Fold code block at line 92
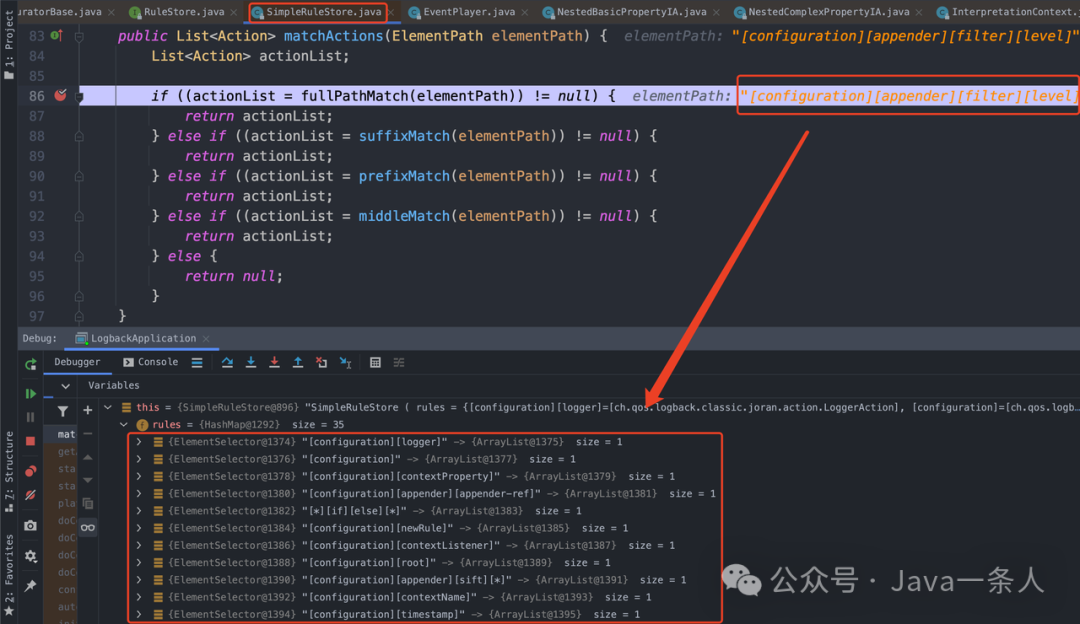The width and height of the screenshot is (1080, 624). click(79, 216)
